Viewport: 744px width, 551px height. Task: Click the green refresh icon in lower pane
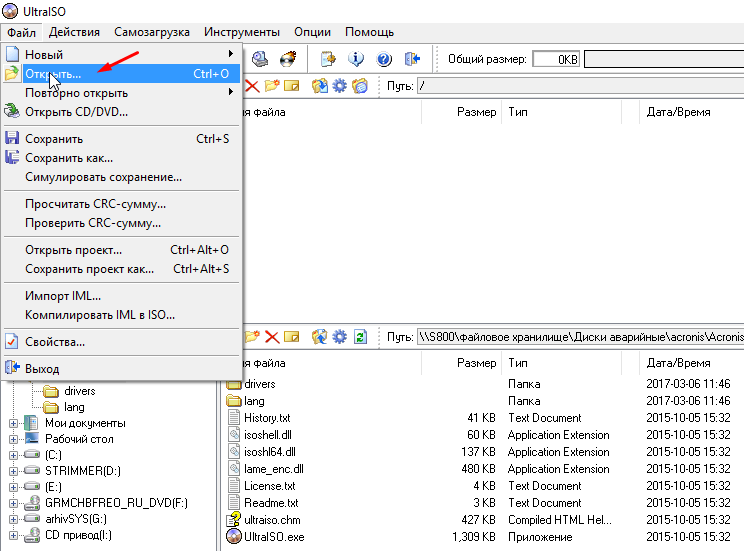(360, 337)
